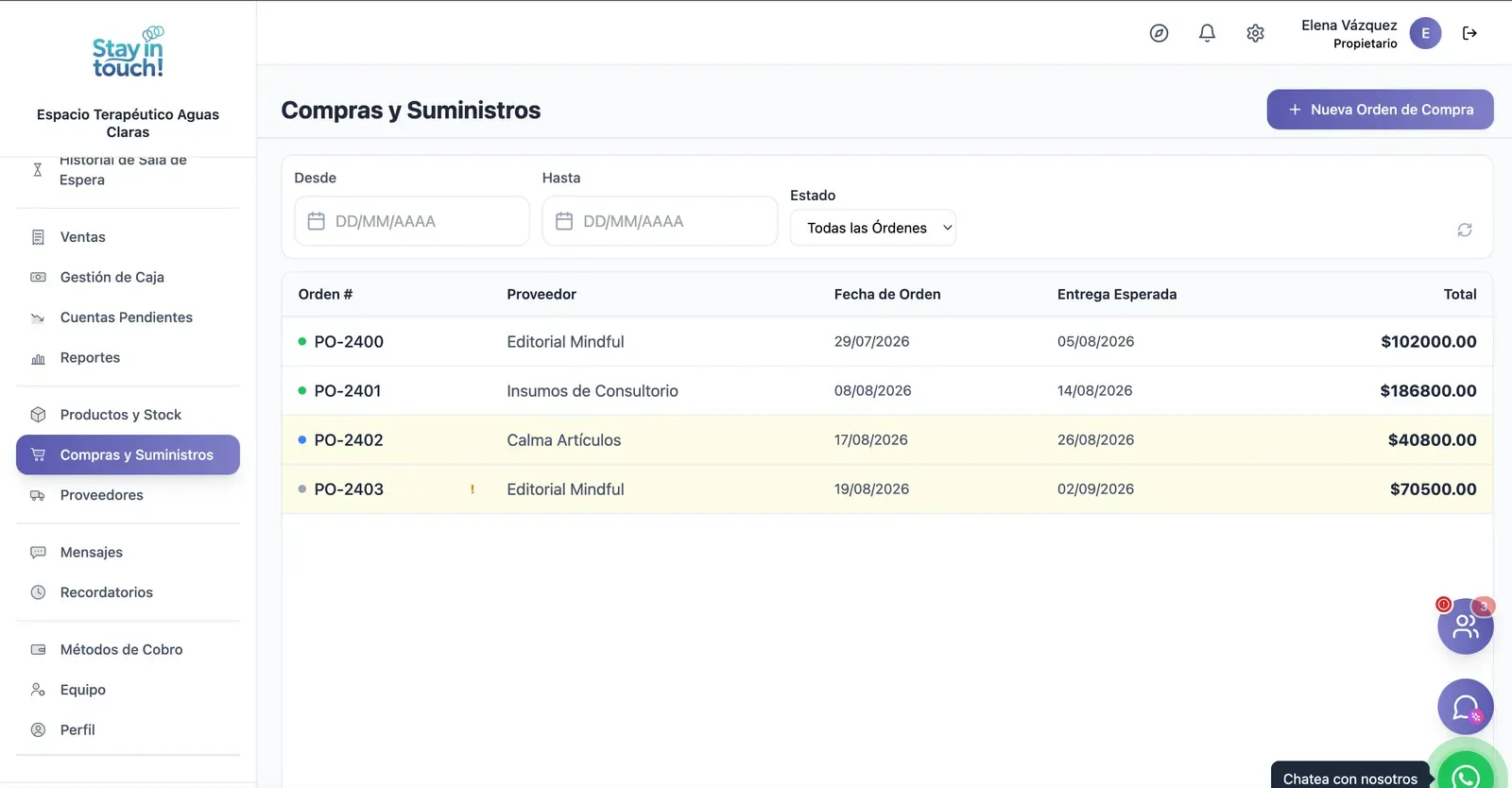Navigate to Reportes
This screenshot has width=1512, height=788.
128,358
